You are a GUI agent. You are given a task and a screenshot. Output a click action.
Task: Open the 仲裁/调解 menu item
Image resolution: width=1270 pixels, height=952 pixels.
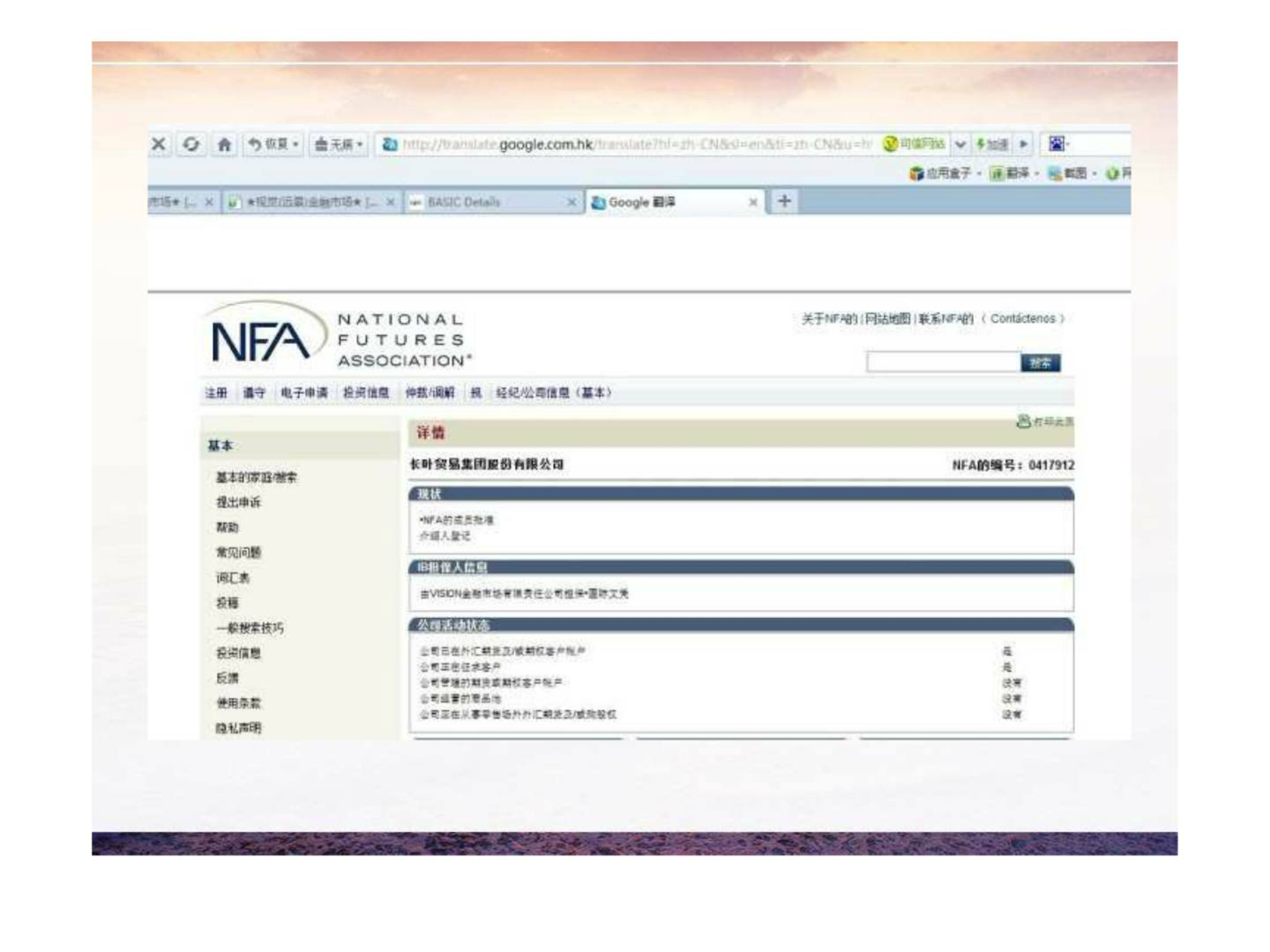(x=430, y=393)
